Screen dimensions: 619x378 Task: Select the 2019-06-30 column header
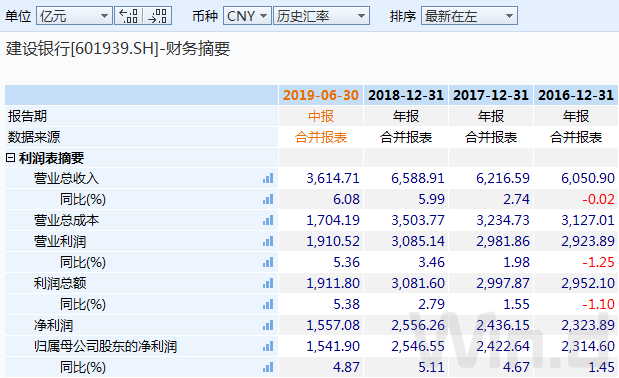point(321,95)
